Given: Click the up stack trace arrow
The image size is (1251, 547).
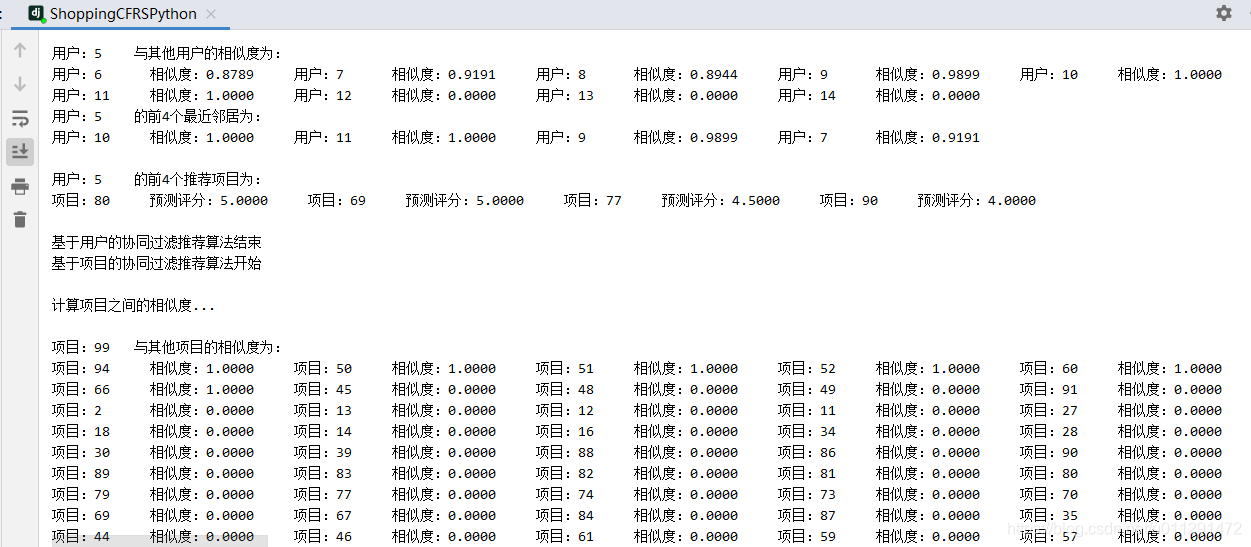Looking at the screenshot, I should point(20,50).
